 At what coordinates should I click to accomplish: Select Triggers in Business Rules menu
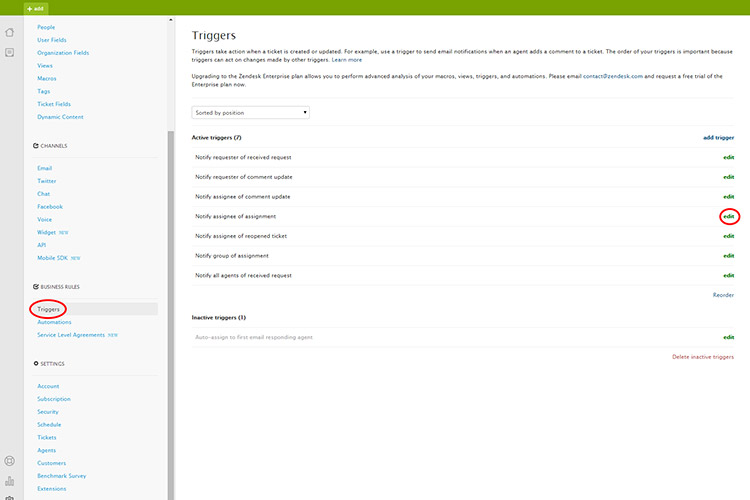pos(48,310)
